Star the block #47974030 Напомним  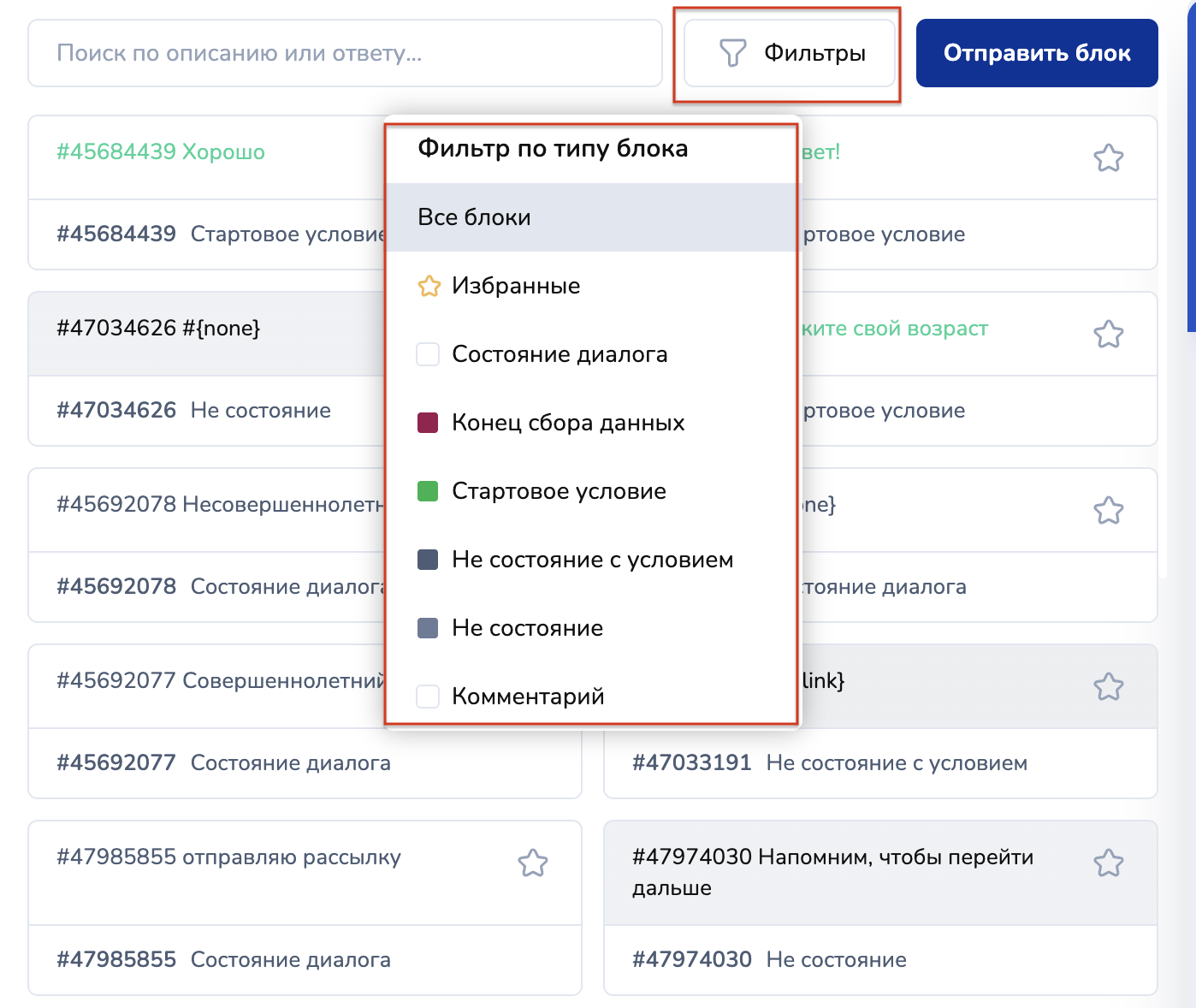click(x=1108, y=863)
